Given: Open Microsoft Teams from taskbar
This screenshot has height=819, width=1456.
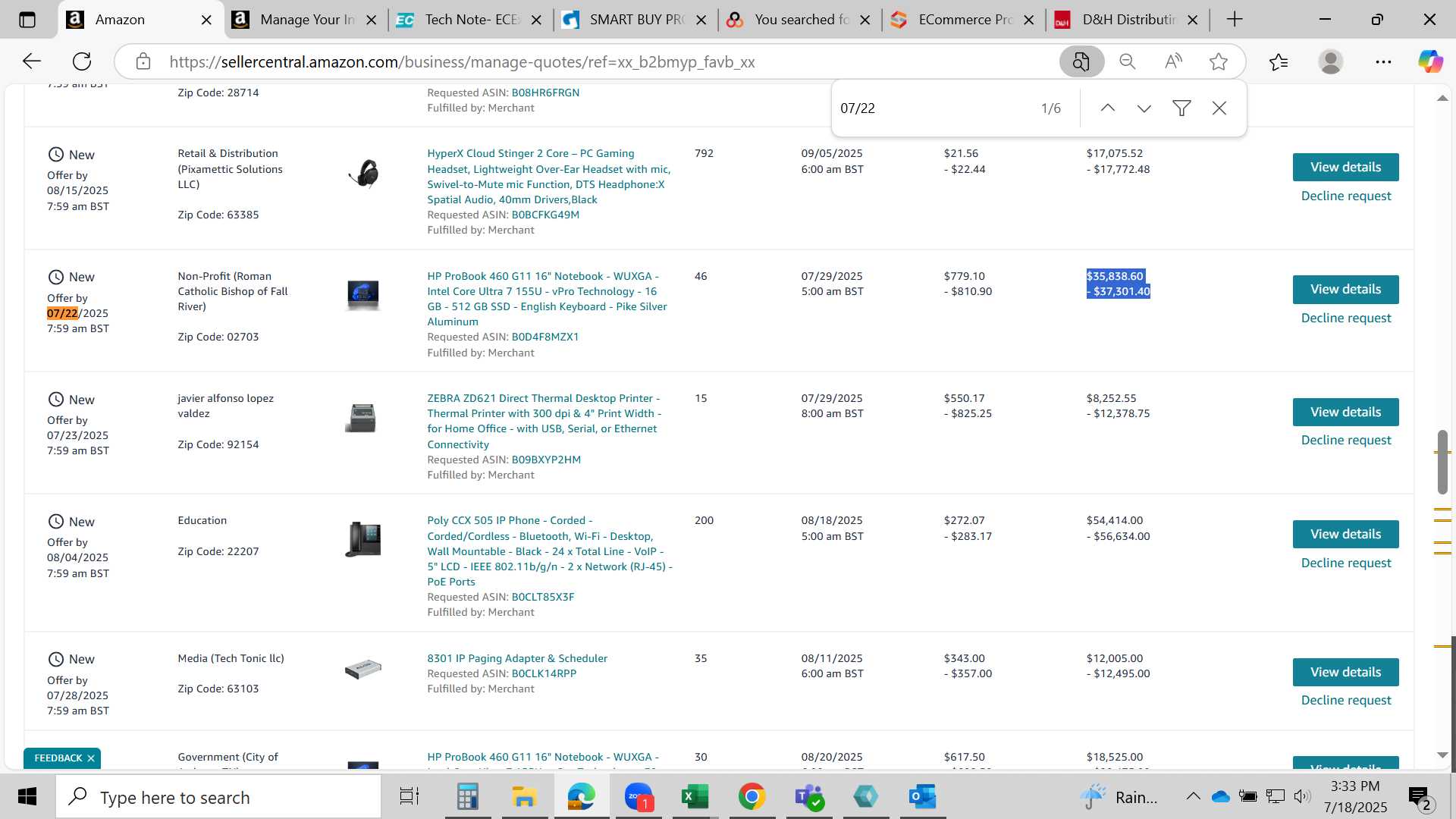Looking at the screenshot, I should click(808, 797).
